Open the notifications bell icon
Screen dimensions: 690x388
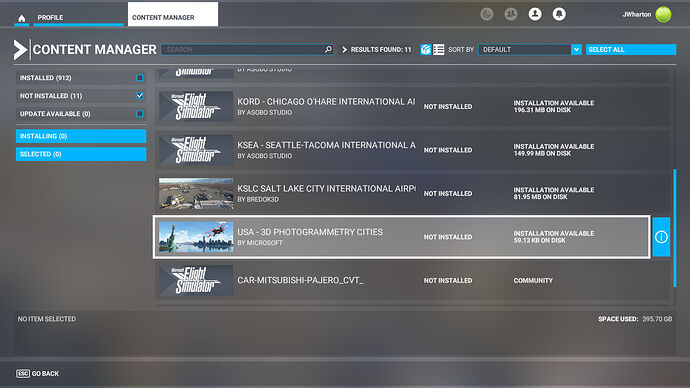[x=559, y=14]
